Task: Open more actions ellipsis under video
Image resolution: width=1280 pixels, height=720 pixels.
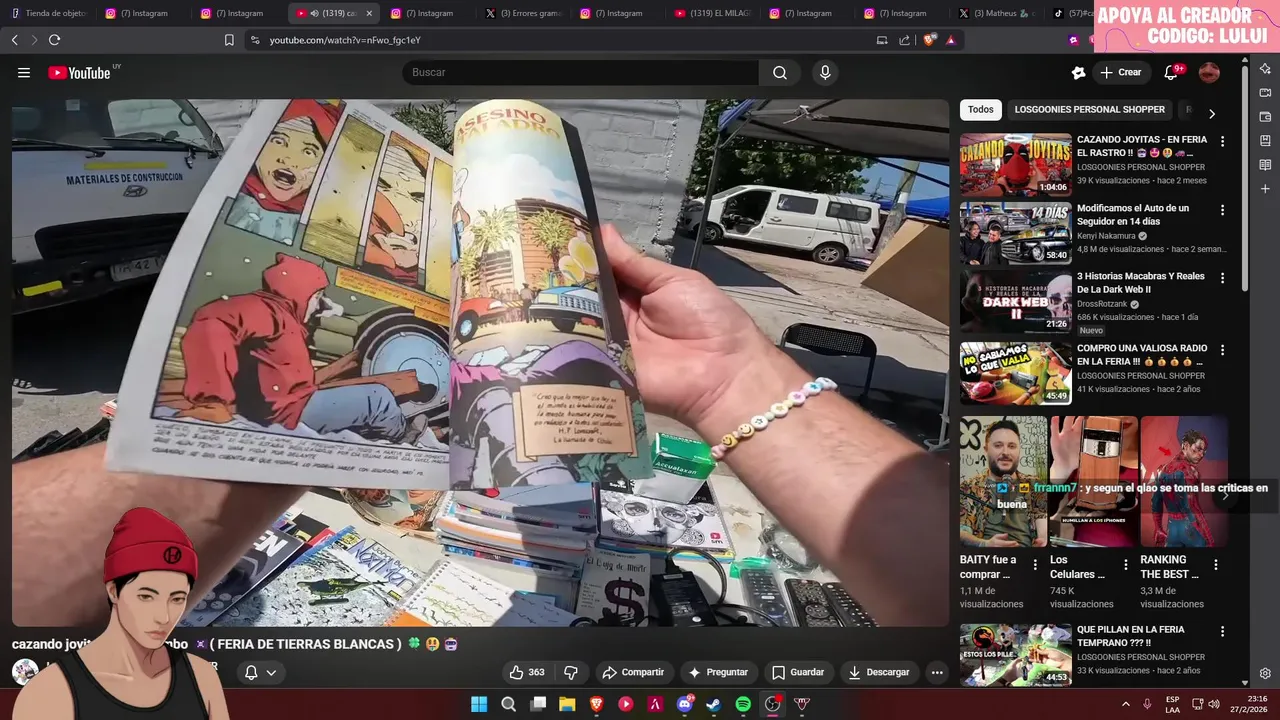Action: pyautogui.click(x=937, y=672)
